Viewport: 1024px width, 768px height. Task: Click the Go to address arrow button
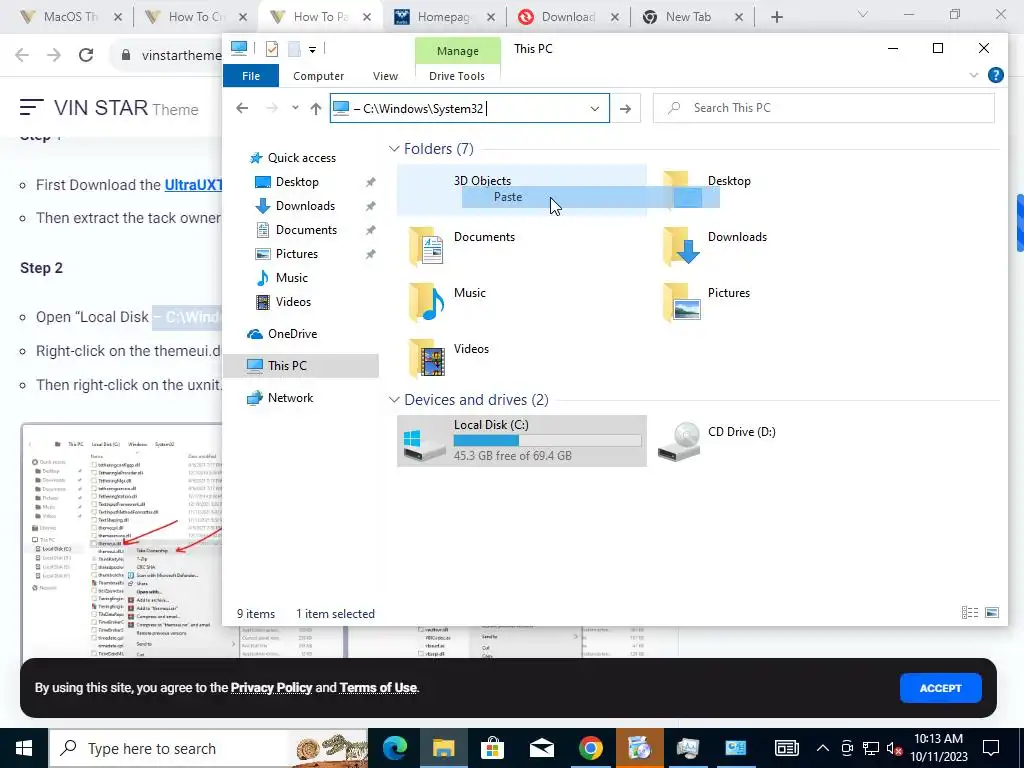[x=626, y=108]
